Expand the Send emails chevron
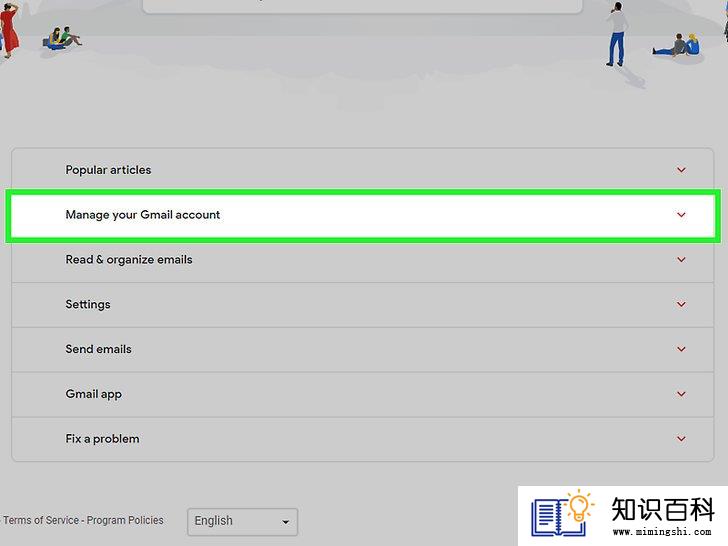The height and width of the screenshot is (546, 728). click(681, 349)
